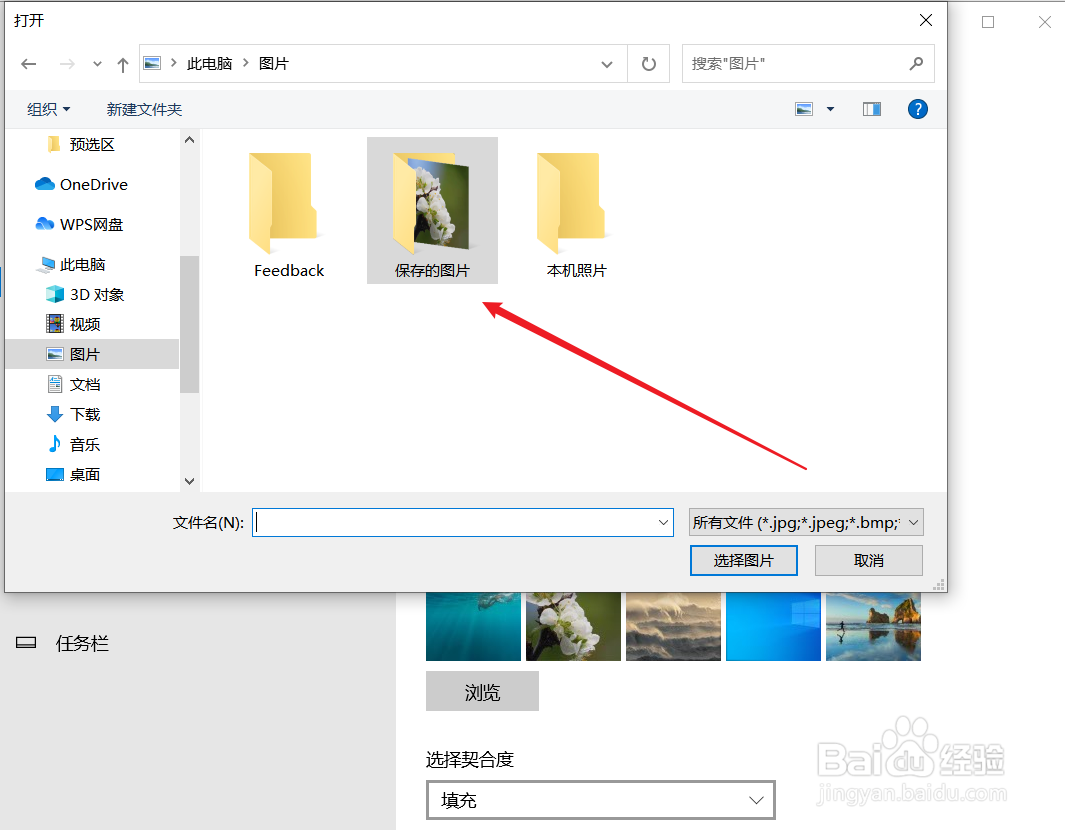Expand the 文件名 history dropdown
This screenshot has height=830, width=1065.
click(663, 522)
